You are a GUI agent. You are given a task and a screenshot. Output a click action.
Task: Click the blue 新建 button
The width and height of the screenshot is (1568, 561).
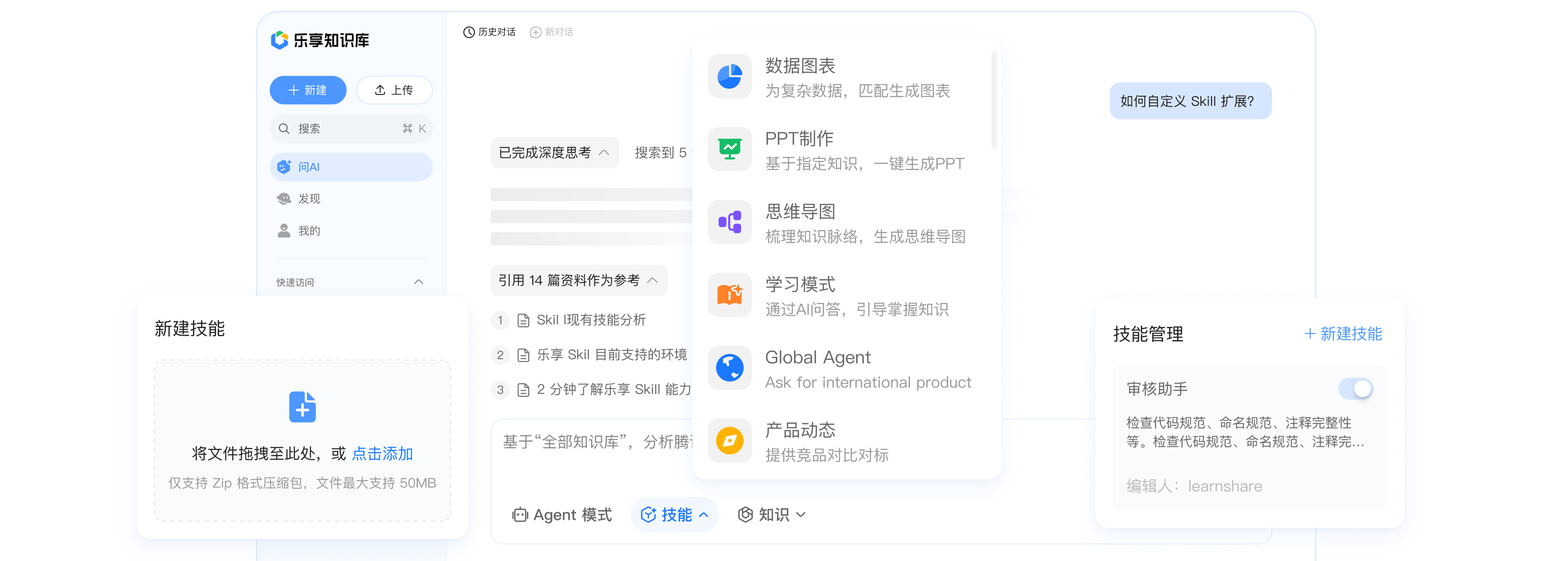coord(307,90)
